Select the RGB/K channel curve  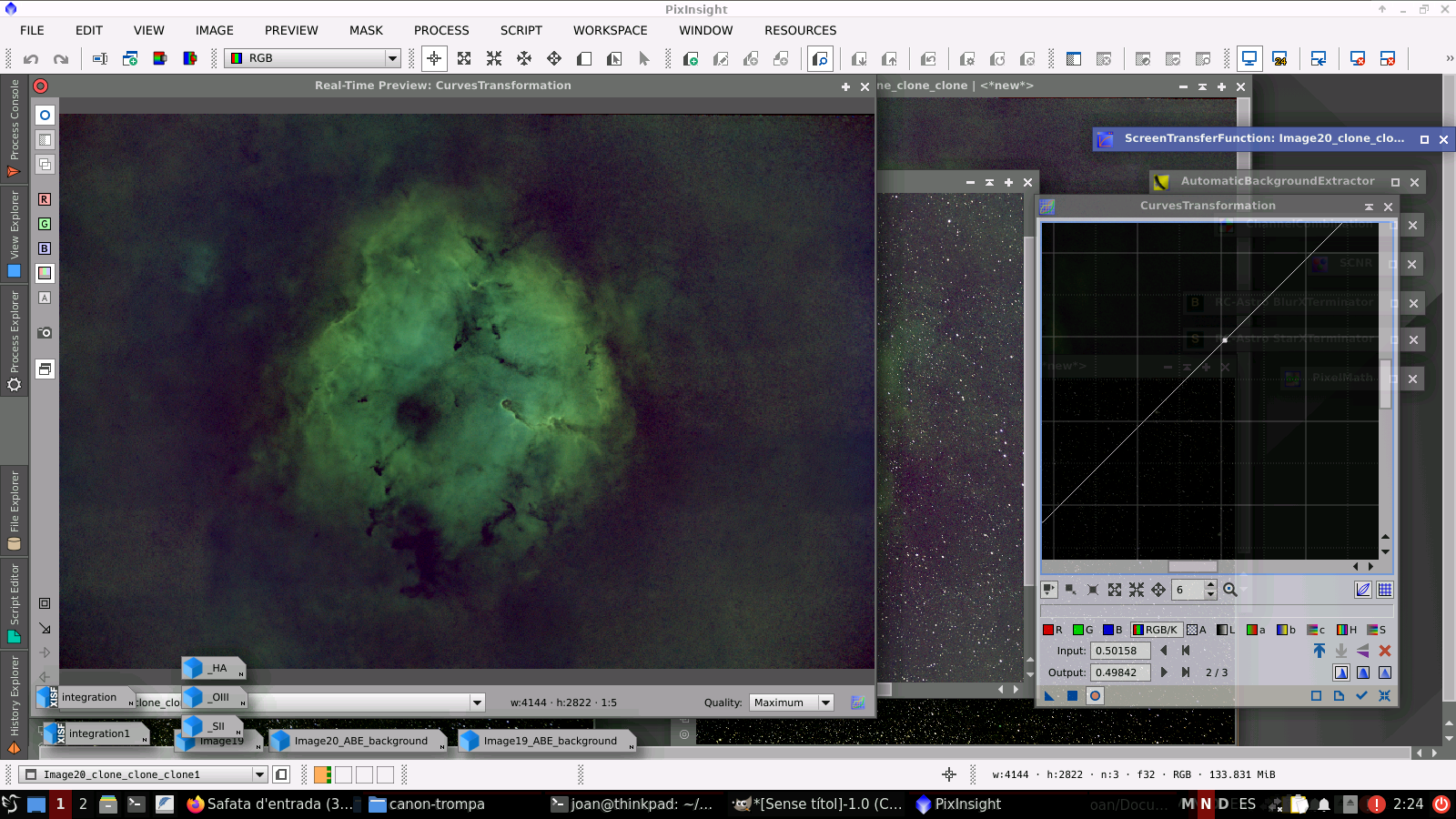point(1156,630)
